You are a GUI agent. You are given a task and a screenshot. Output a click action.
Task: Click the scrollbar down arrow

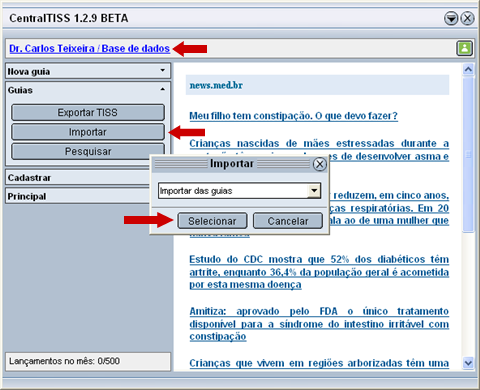pos(468,363)
